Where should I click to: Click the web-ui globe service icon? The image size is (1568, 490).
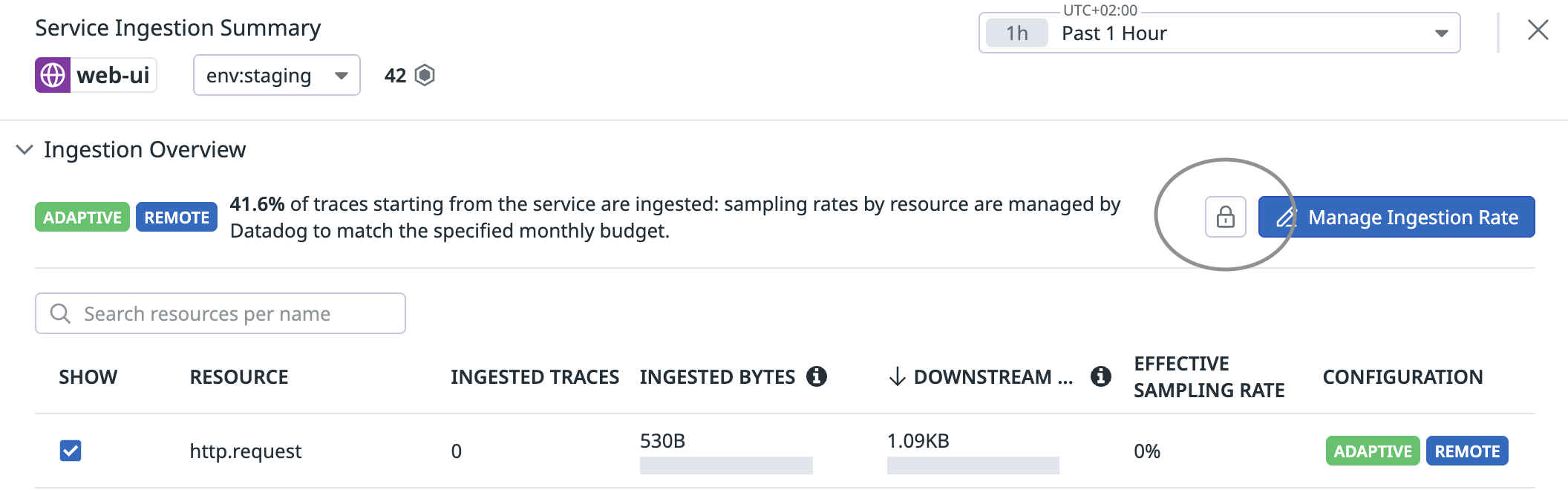click(x=53, y=75)
